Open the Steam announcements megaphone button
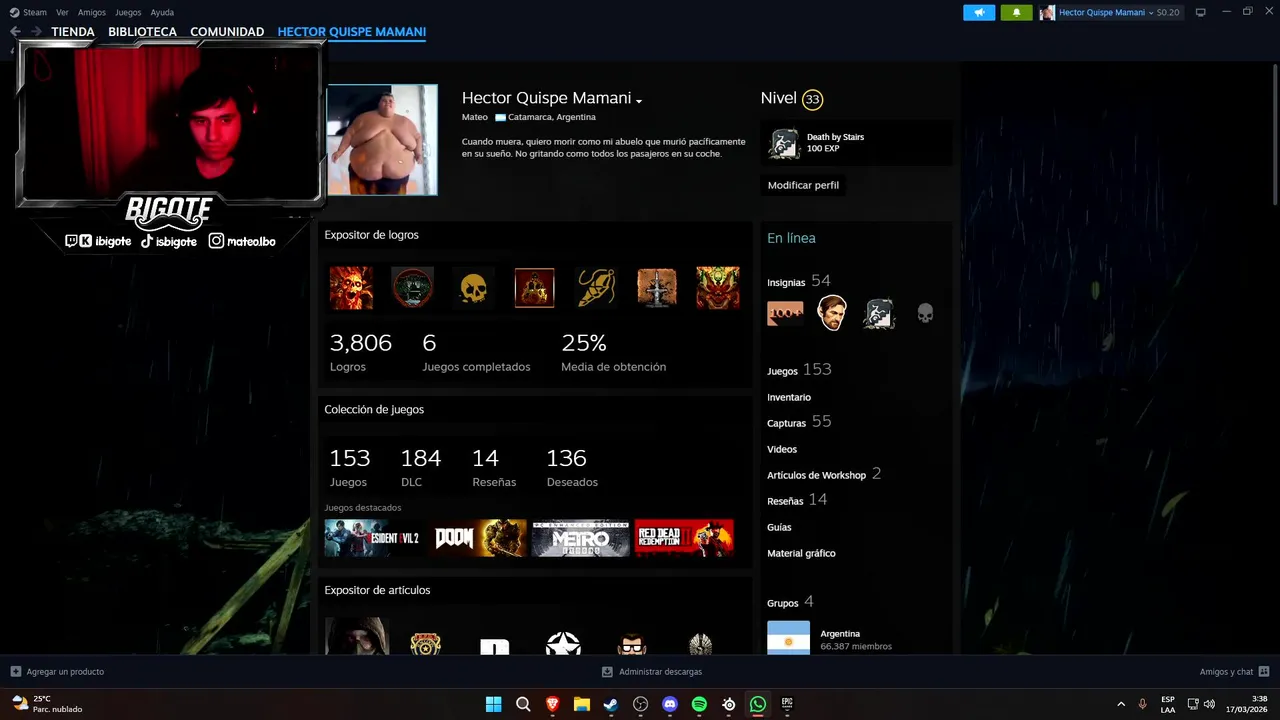This screenshot has height=720, width=1280. click(979, 12)
